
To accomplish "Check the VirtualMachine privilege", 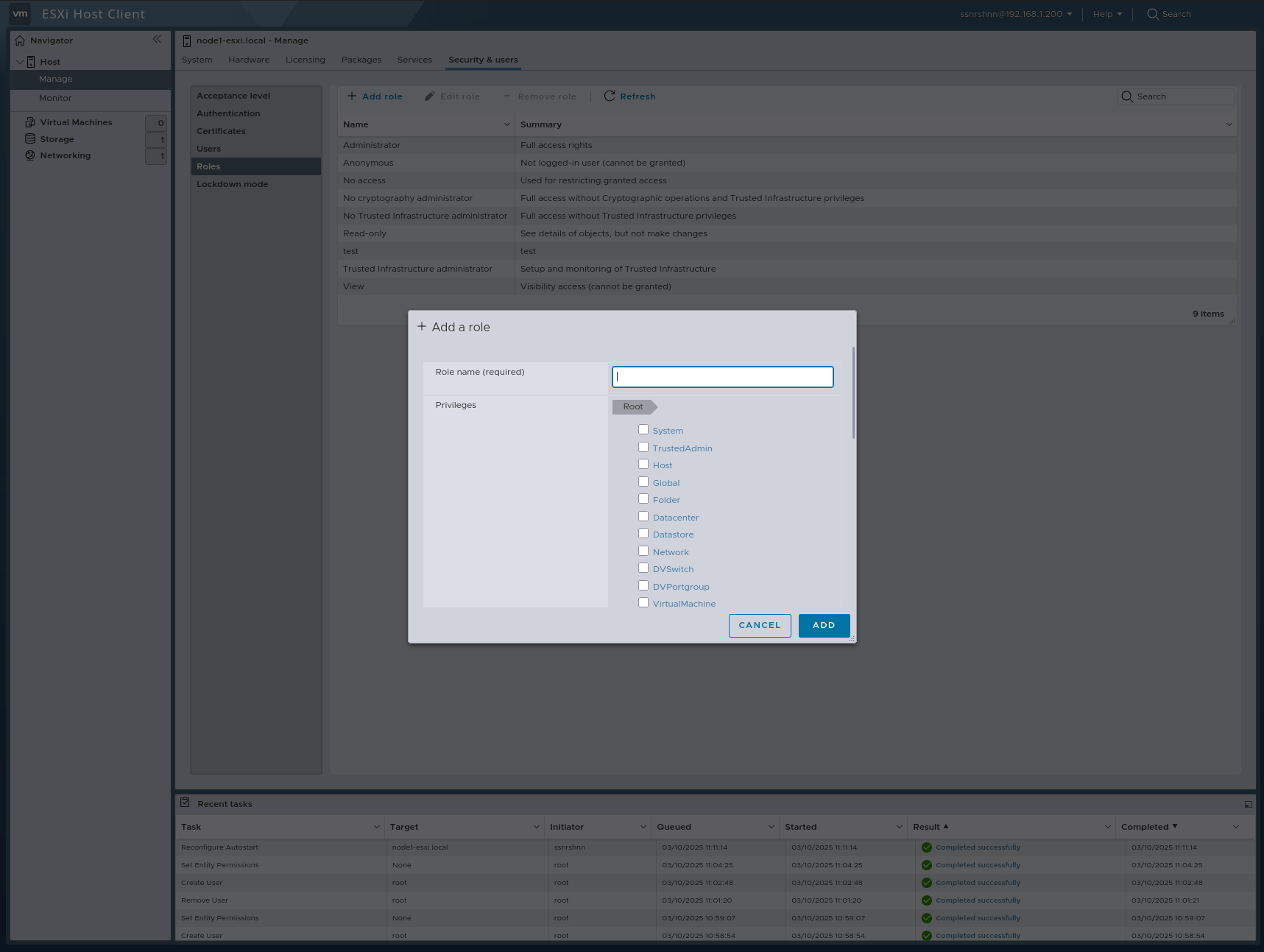I will click(x=643, y=602).
